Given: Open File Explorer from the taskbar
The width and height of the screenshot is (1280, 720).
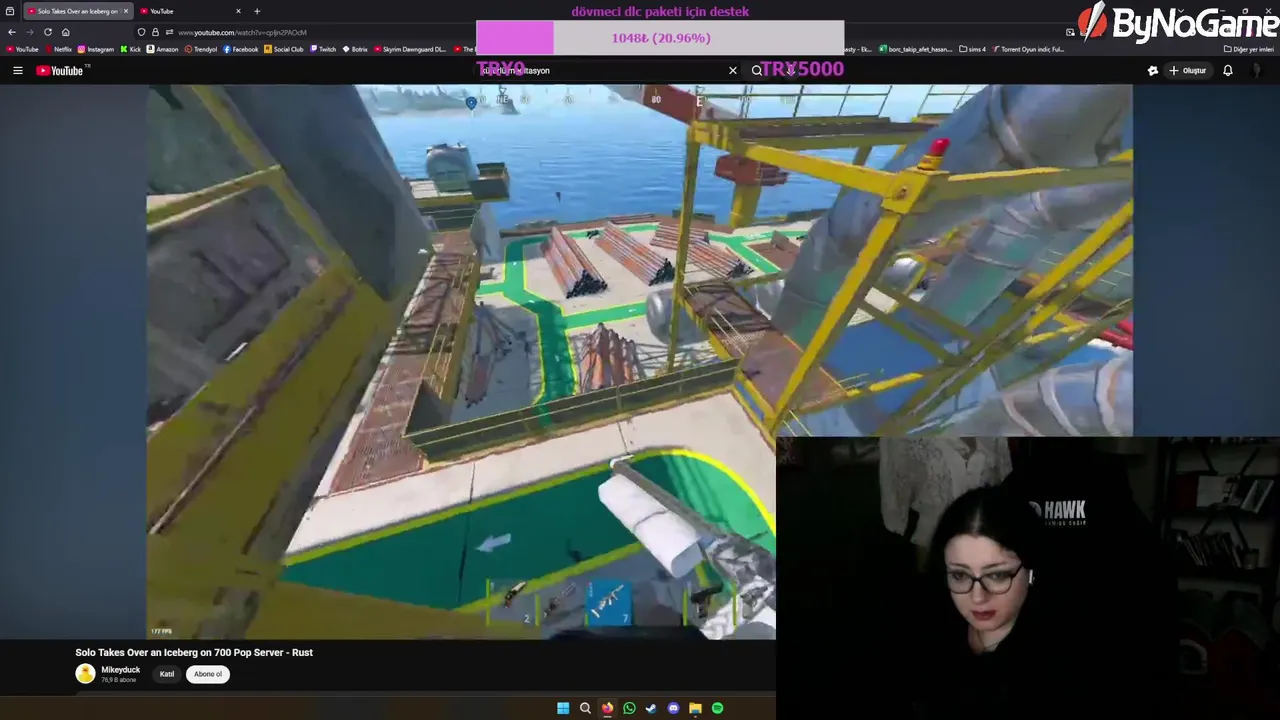Looking at the screenshot, I should (695, 708).
